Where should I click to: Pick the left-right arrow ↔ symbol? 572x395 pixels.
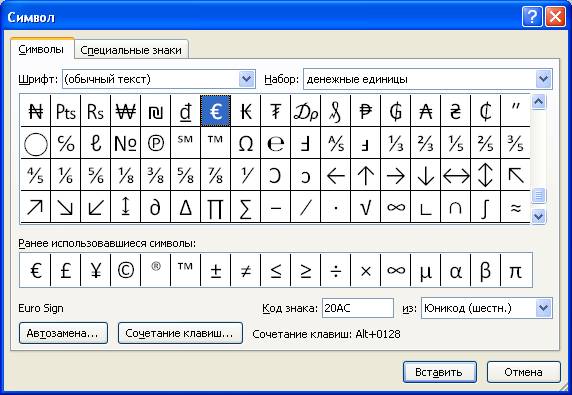pyautogui.click(x=456, y=175)
